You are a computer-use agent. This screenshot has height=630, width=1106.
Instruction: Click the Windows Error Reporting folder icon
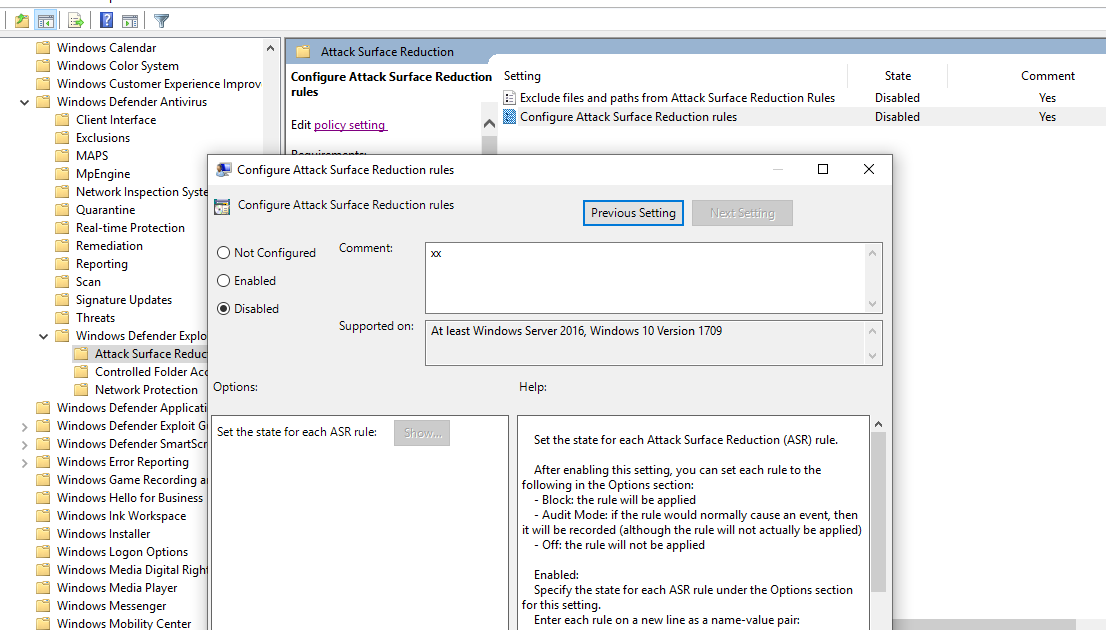coord(43,462)
